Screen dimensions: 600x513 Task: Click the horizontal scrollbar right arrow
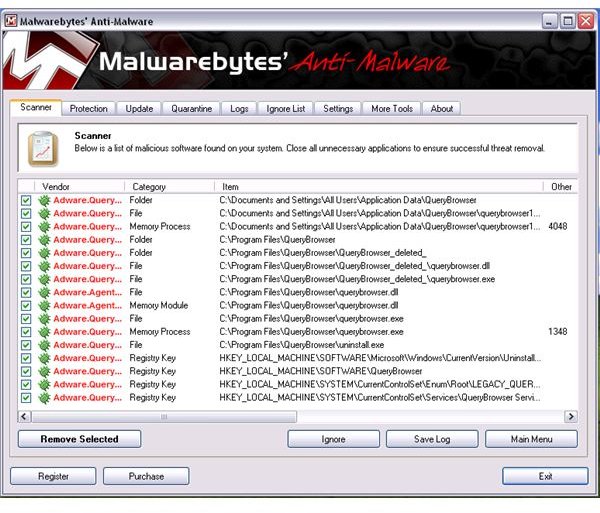tap(571, 416)
